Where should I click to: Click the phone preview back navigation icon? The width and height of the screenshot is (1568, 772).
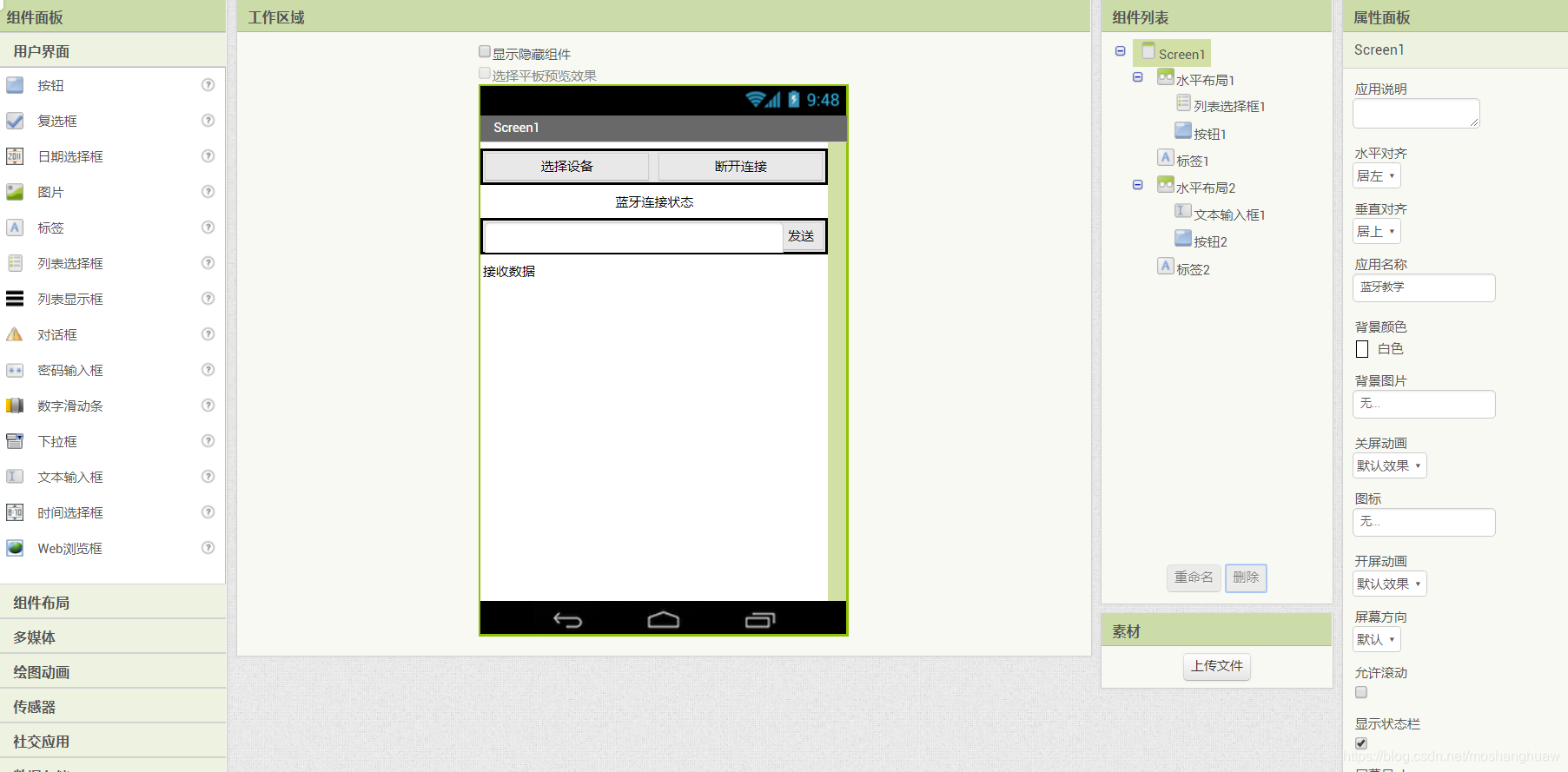pyautogui.click(x=567, y=620)
